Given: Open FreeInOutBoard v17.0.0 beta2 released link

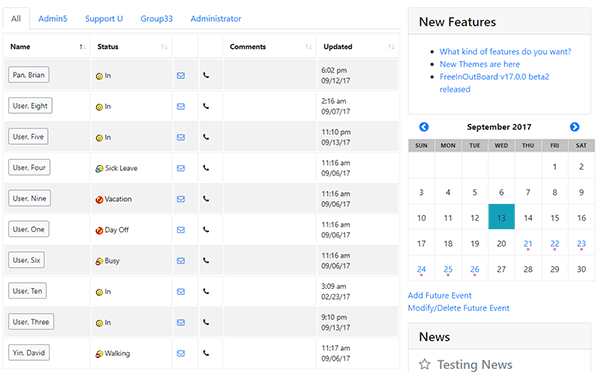Looking at the screenshot, I should coord(494,83).
